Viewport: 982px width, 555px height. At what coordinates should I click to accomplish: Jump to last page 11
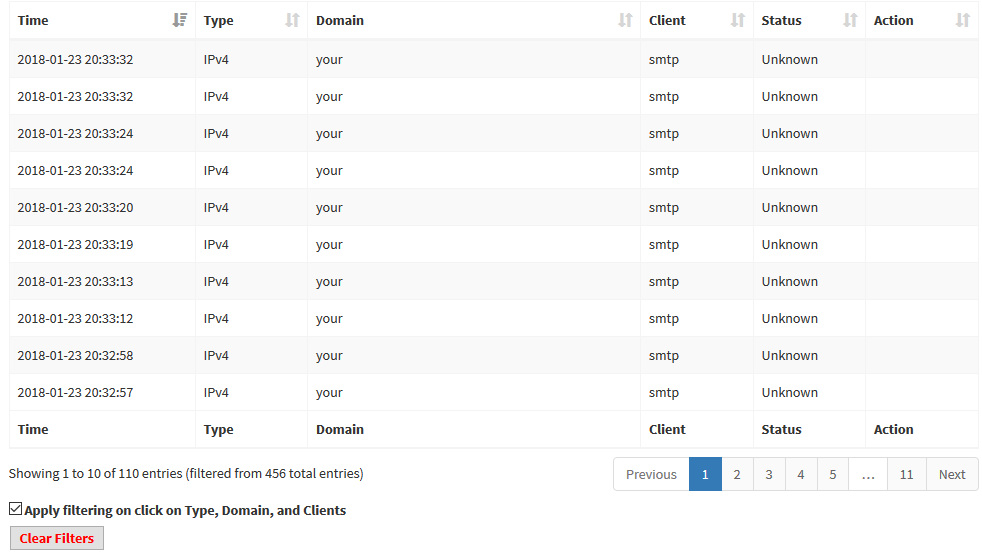click(x=906, y=474)
